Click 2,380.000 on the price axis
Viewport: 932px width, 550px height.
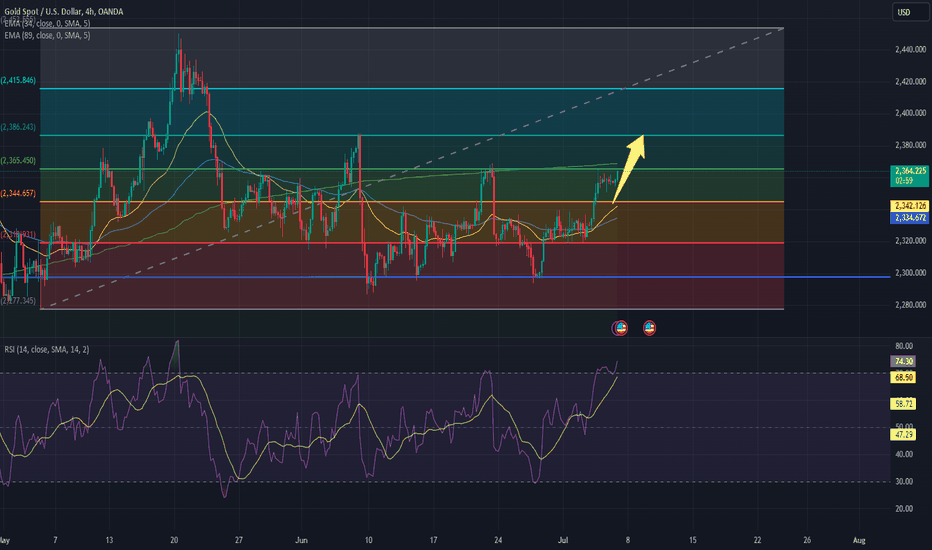coord(910,145)
